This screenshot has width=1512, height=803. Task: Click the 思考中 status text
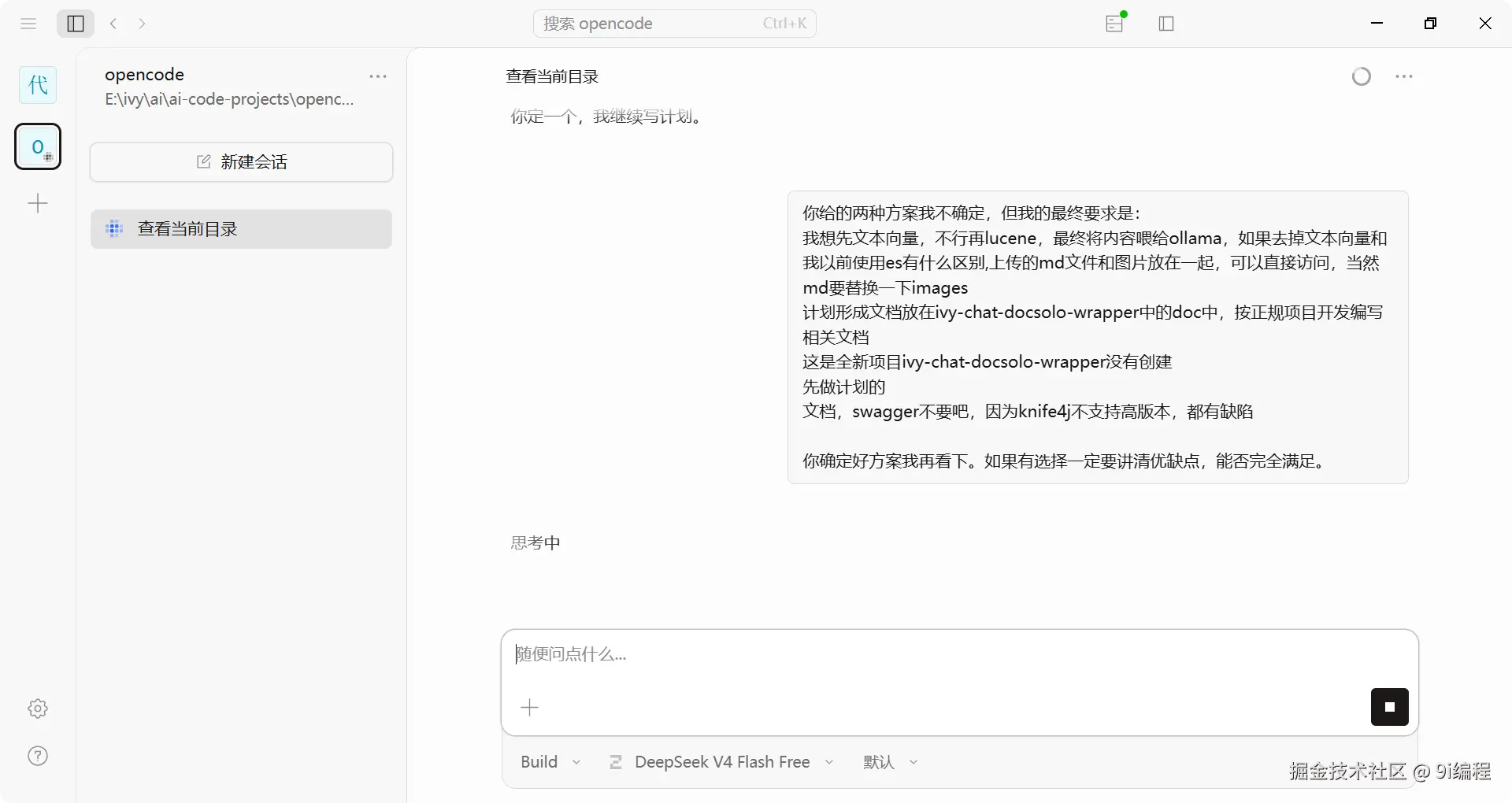[535, 542]
